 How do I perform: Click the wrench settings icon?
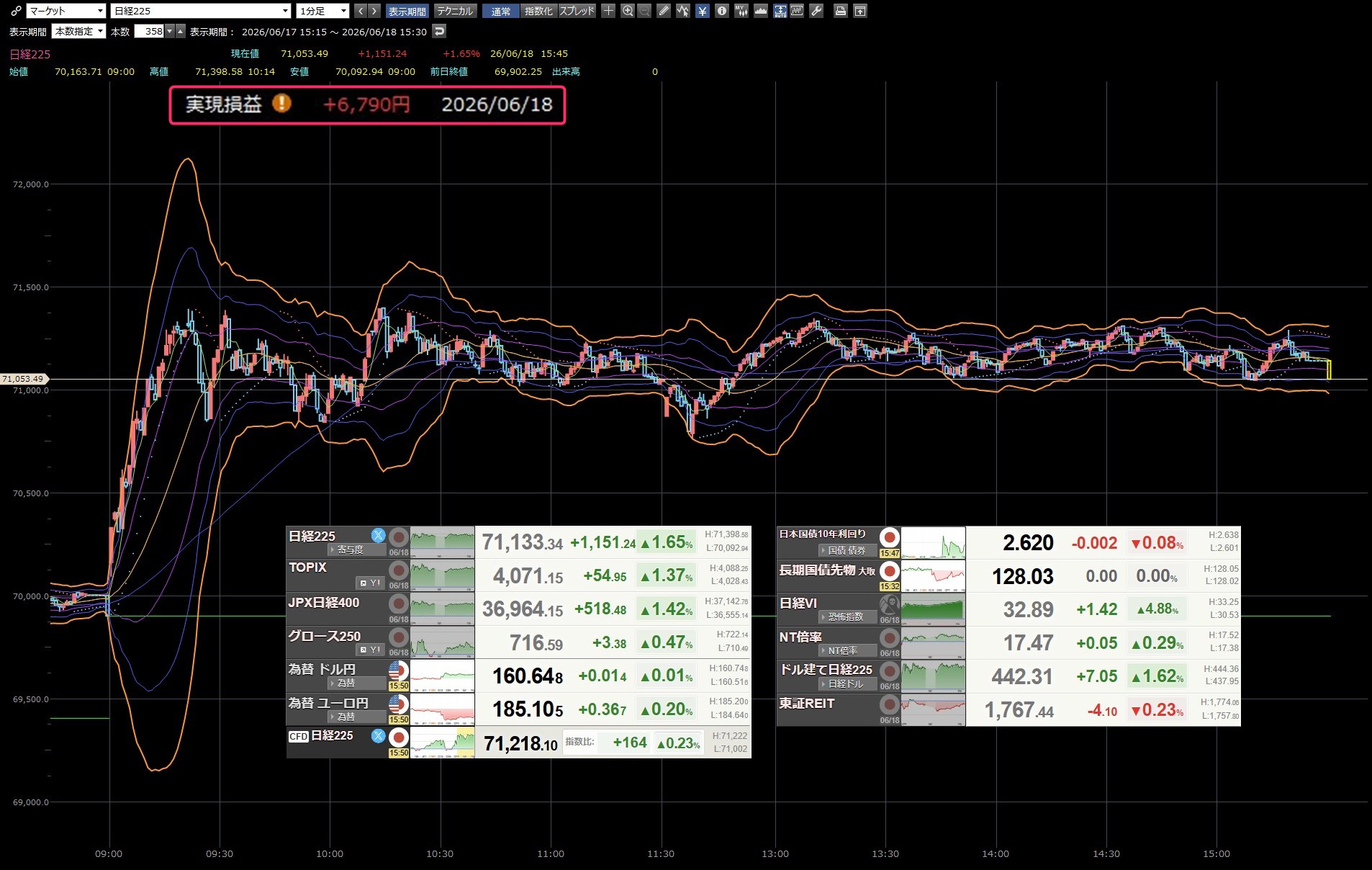(x=816, y=11)
